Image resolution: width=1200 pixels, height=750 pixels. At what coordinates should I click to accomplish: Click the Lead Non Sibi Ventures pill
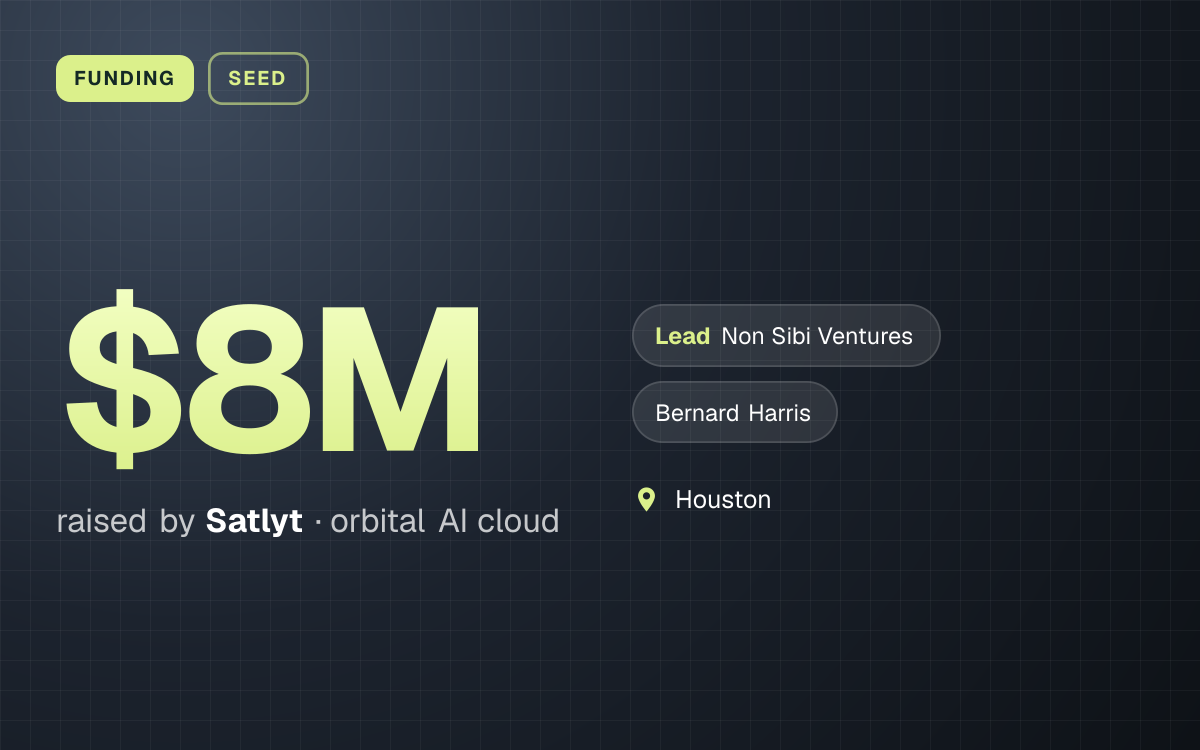pos(786,336)
